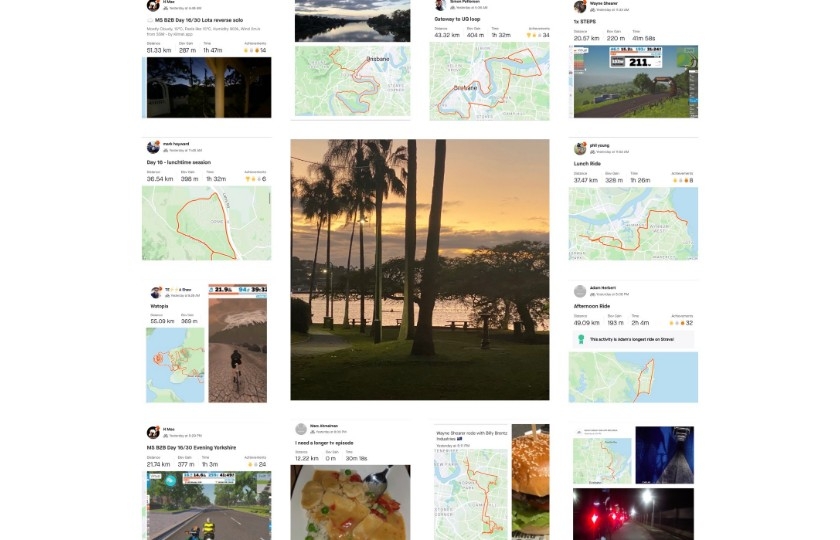This screenshot has height=540, width=840.
Task: Click the green longest-ride medal icon
Action: coord(581,339)
